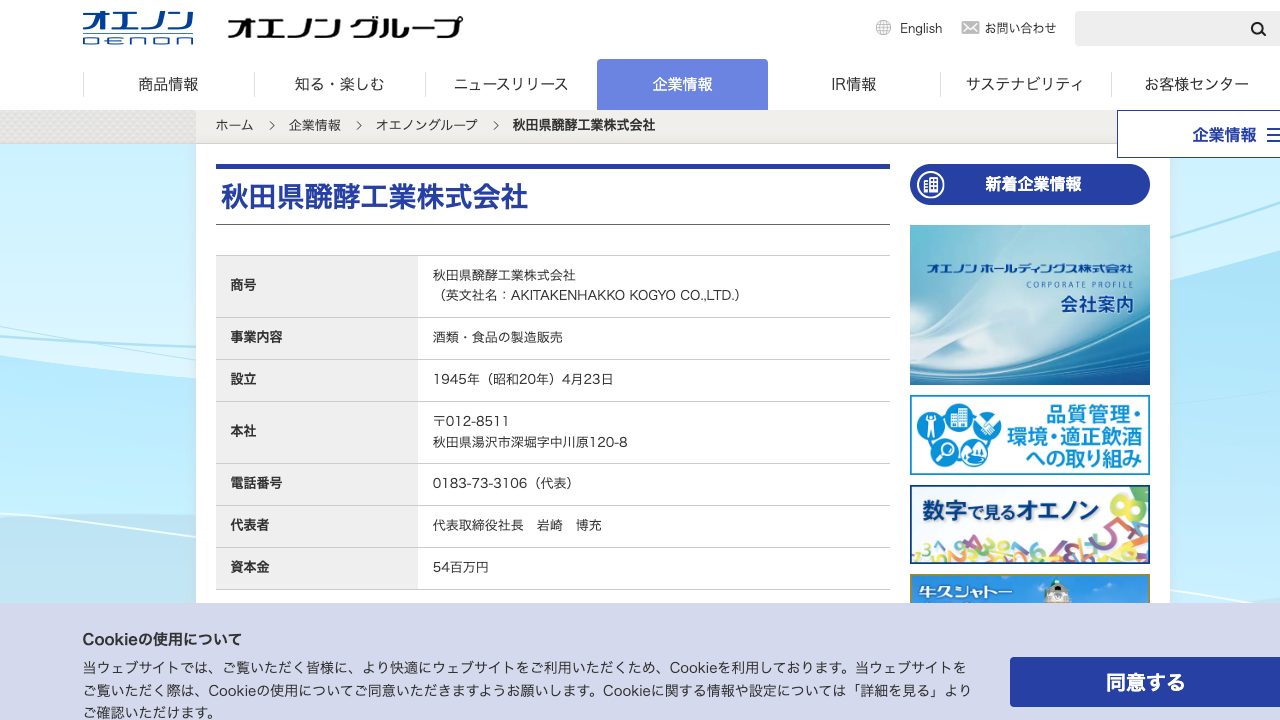Viewport: 1280px width, 720px height.
Task: Click the 54百万円 capital value
Action: 461,568
